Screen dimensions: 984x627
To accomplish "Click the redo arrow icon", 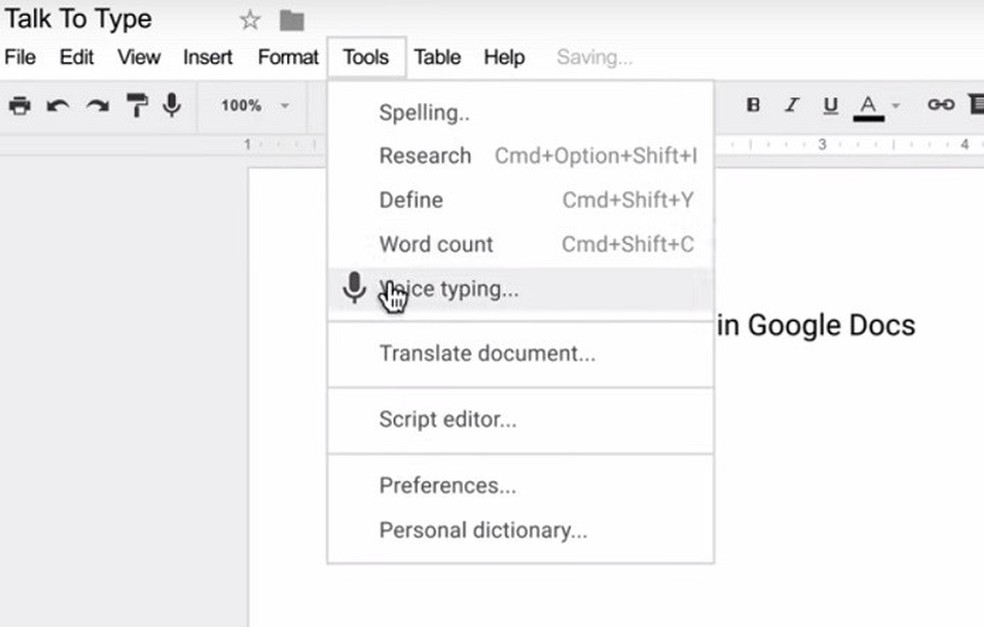I will (97, 105).
